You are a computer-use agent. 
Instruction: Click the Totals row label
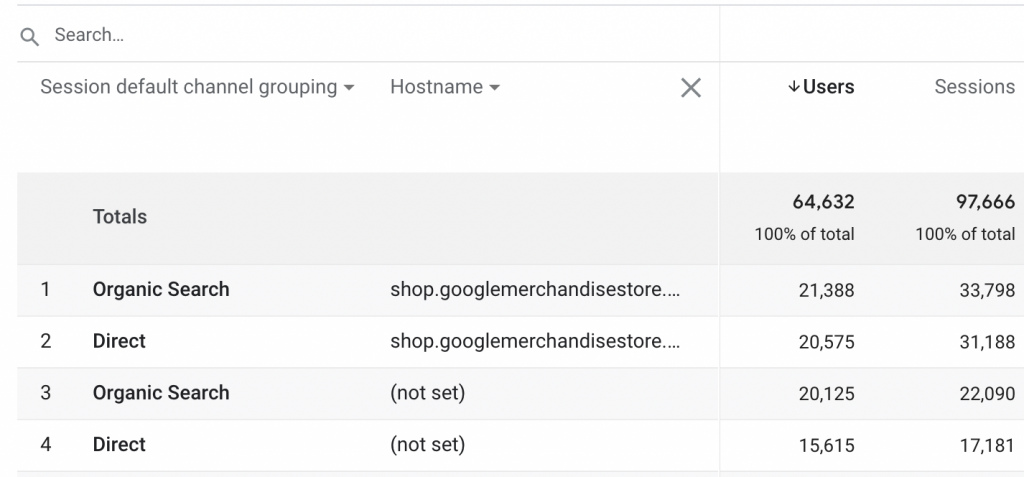(120, 216)
